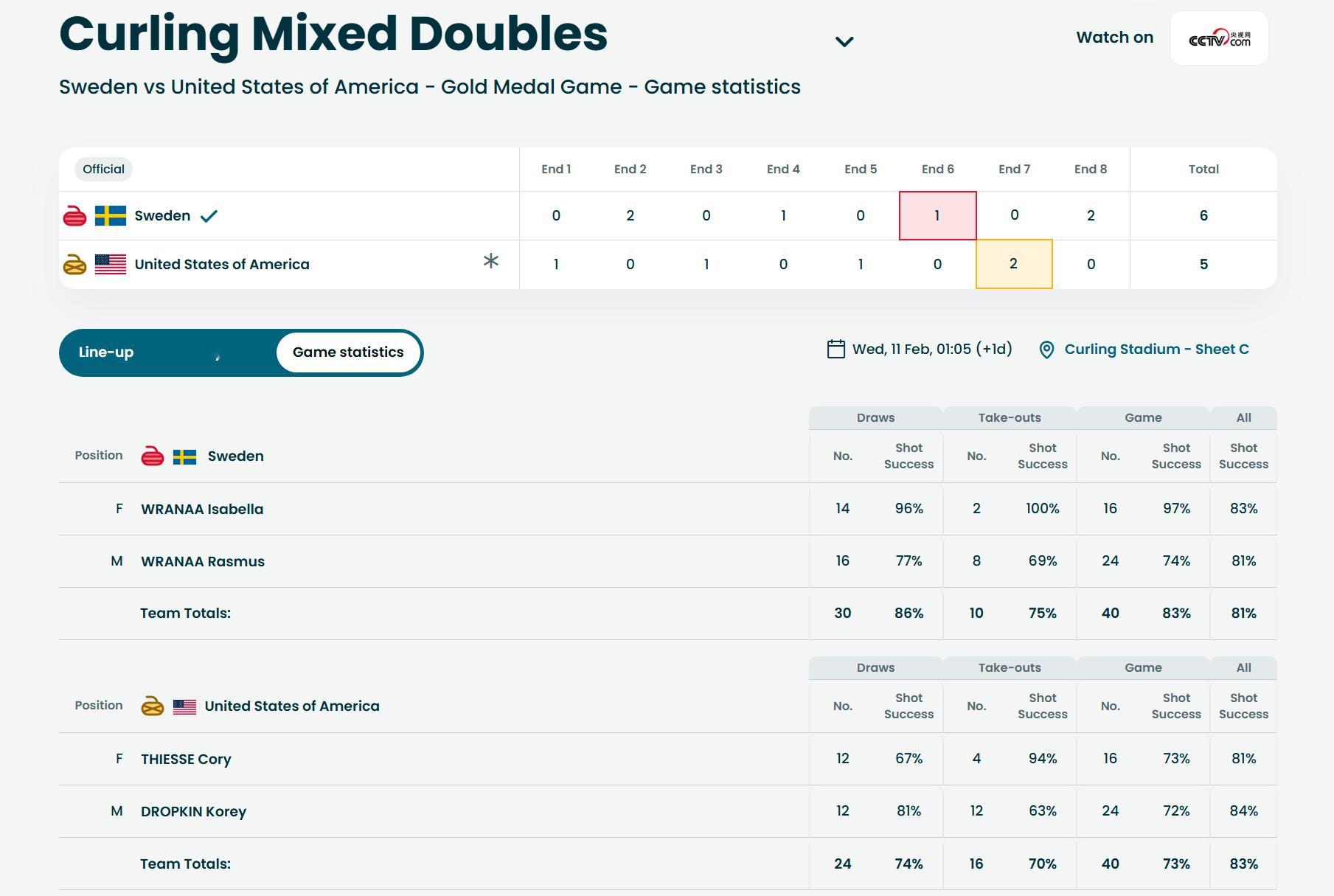This screenshot has width=1334, height=896.
Task: Click Sweden's Draws column group header
Action: coord(875,417)
